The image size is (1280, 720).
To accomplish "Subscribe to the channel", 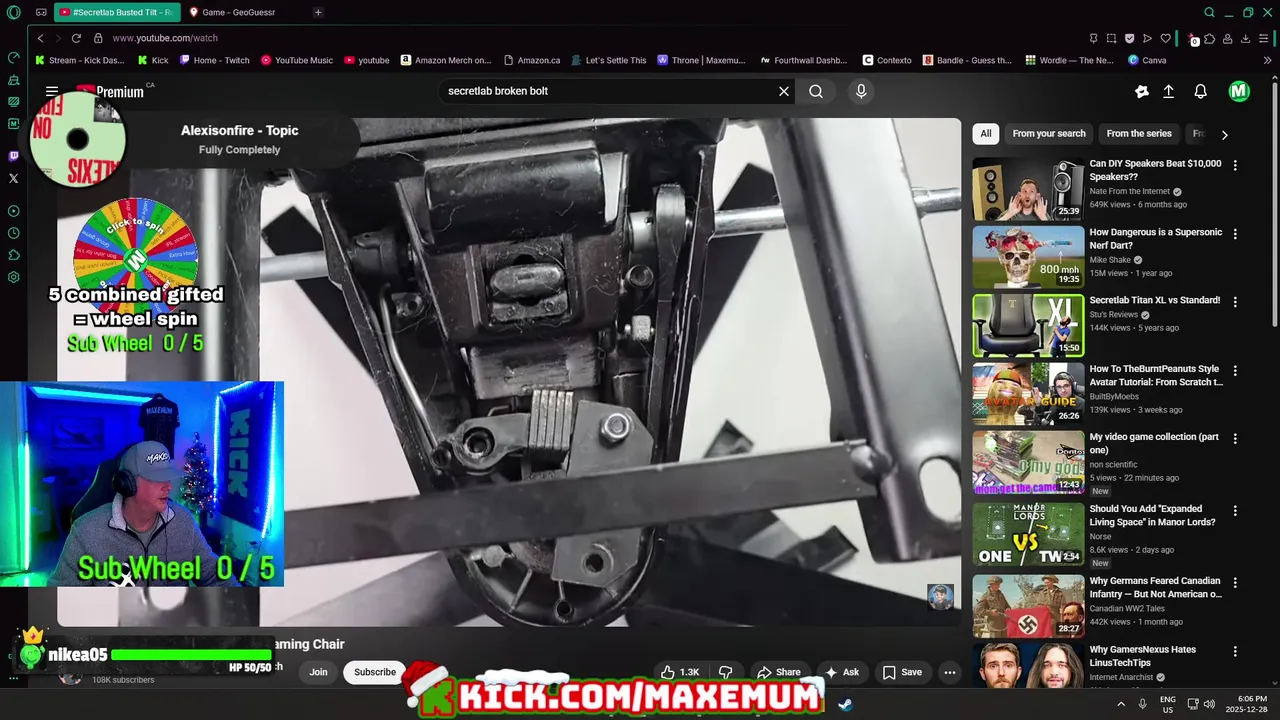I will coord(375,672).
